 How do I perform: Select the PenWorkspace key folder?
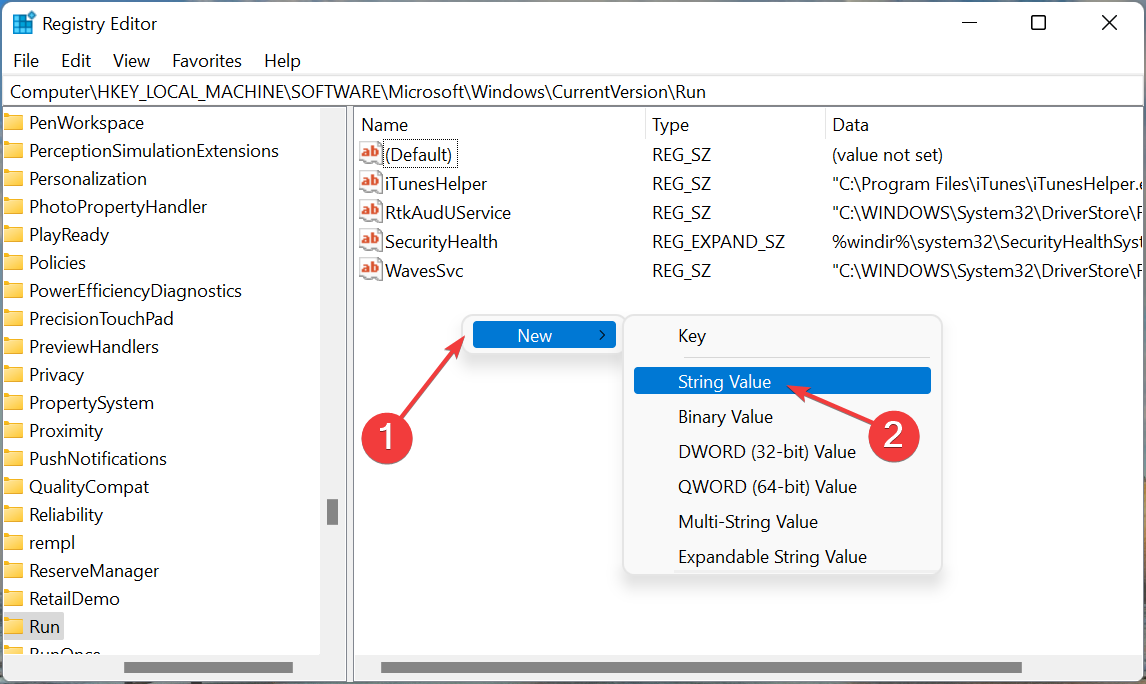point(86,123)
